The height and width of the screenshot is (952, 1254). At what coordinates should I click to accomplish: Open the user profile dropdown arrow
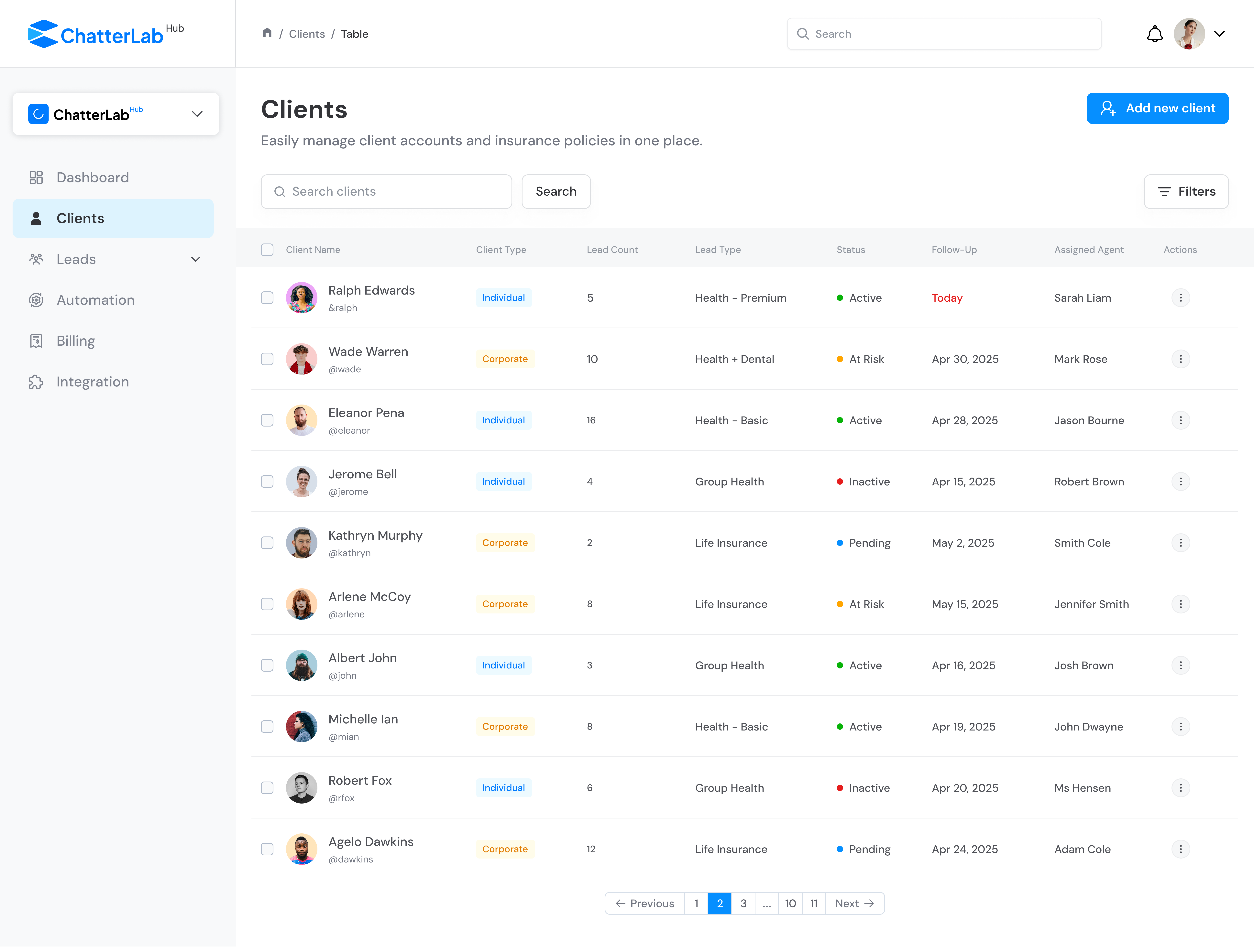click(1219, 34)
